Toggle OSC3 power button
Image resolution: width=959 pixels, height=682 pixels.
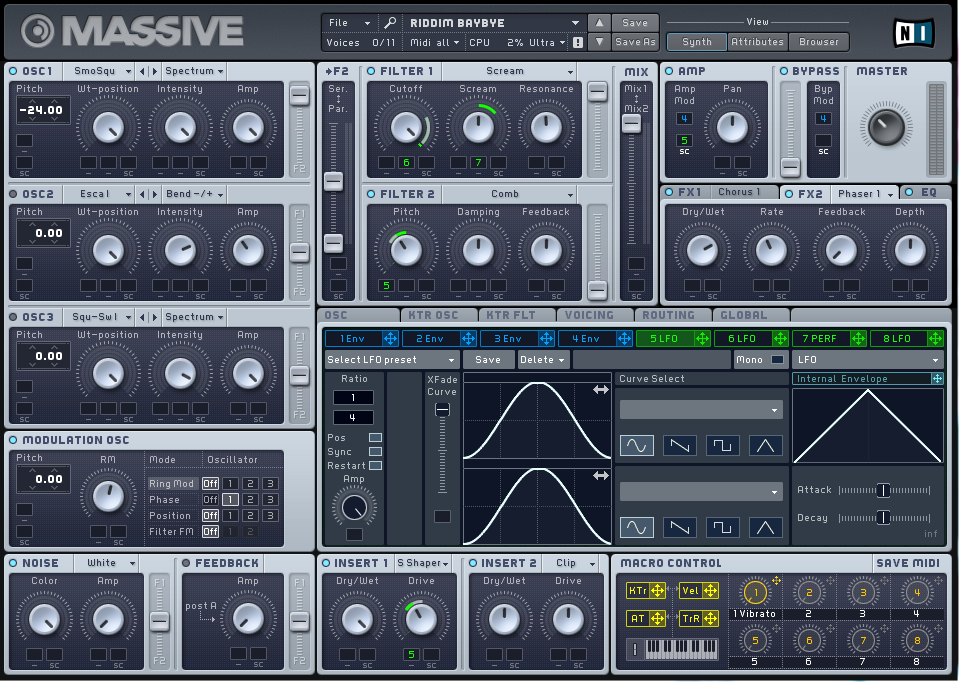coord(13,317)
